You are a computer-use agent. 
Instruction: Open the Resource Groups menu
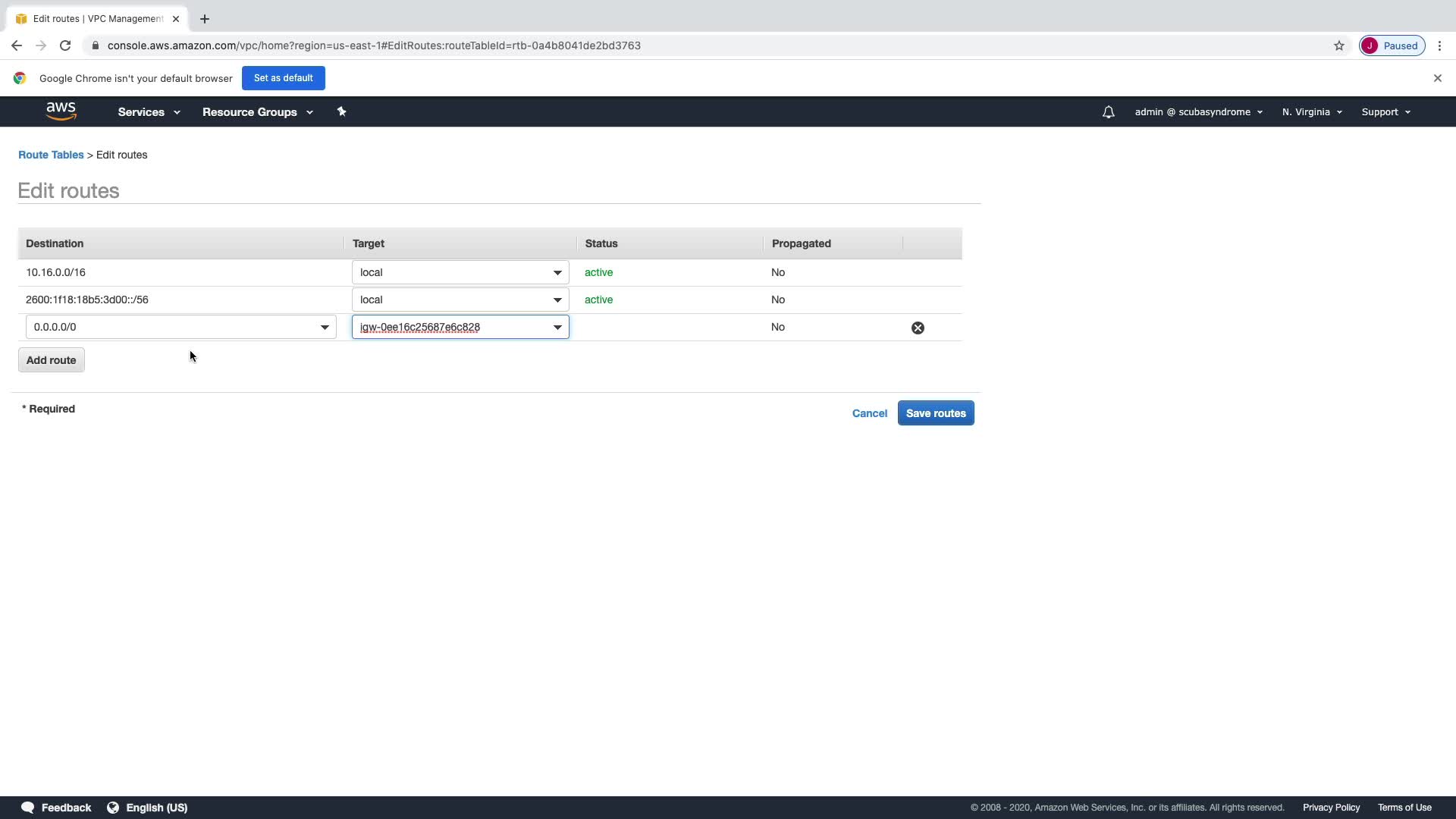257,111
